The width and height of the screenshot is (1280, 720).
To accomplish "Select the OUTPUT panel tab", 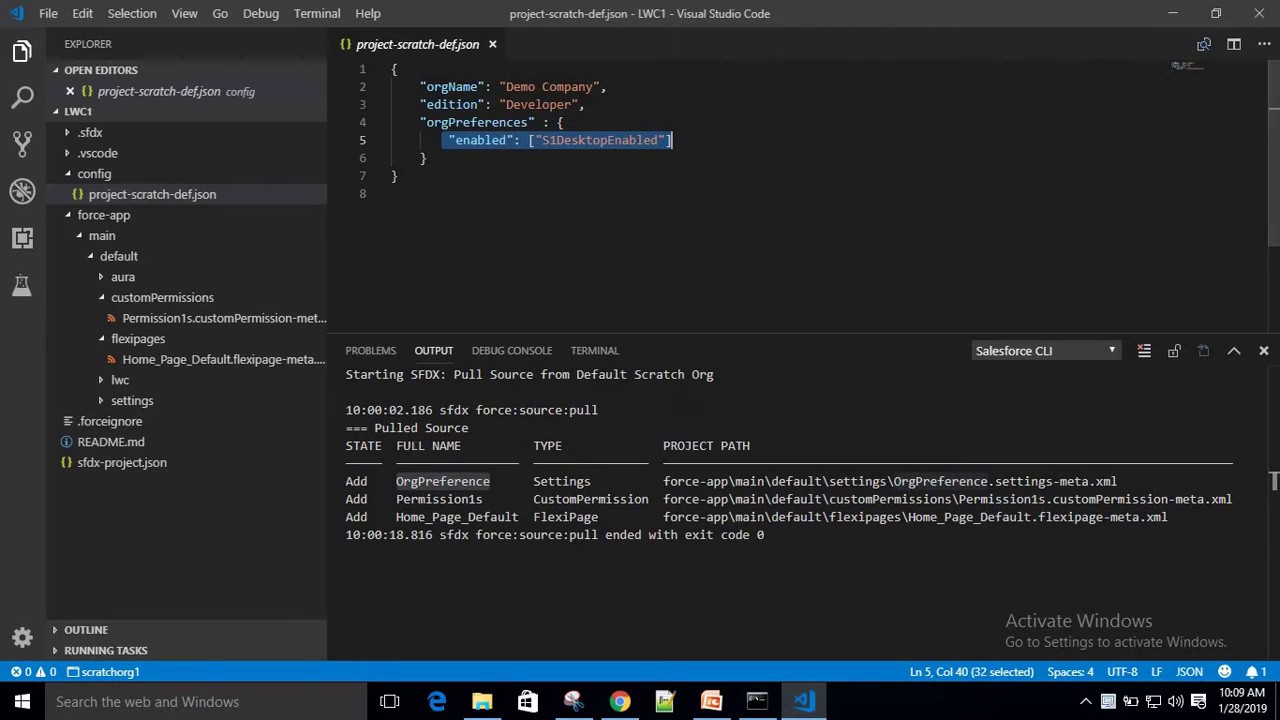I will click(434, 351).
